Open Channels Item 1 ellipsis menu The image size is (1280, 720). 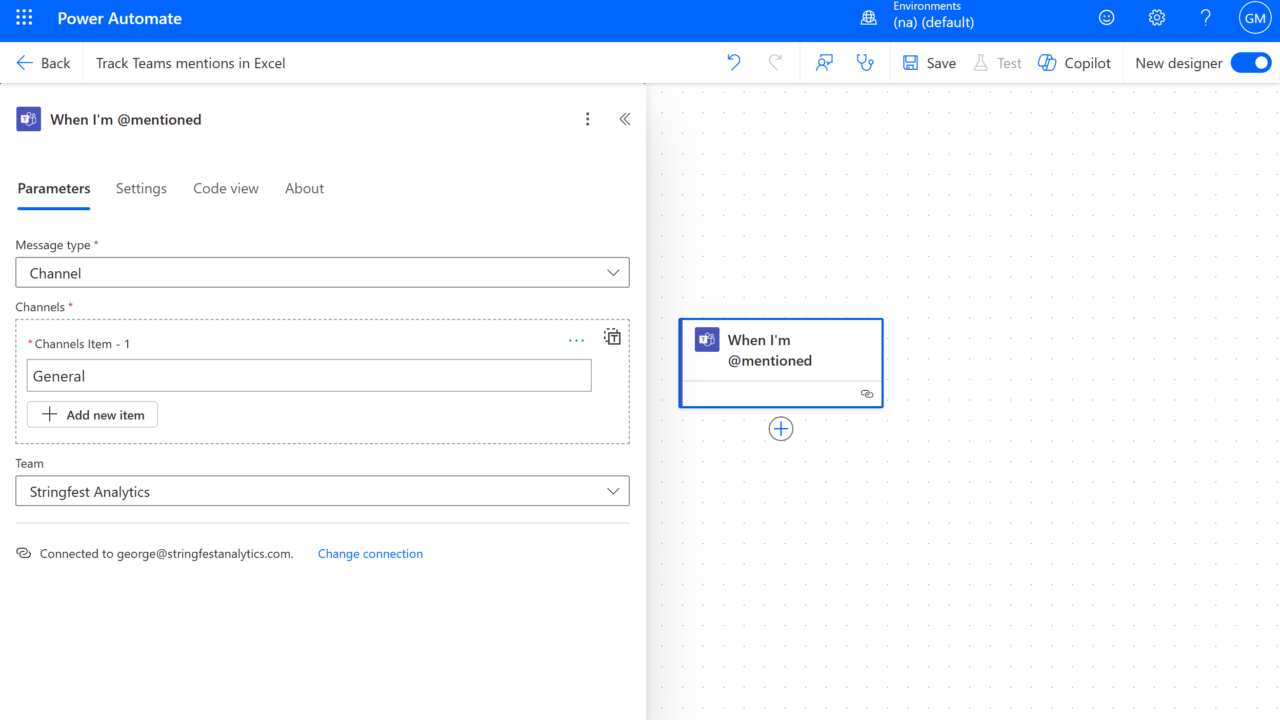[576, 341]
